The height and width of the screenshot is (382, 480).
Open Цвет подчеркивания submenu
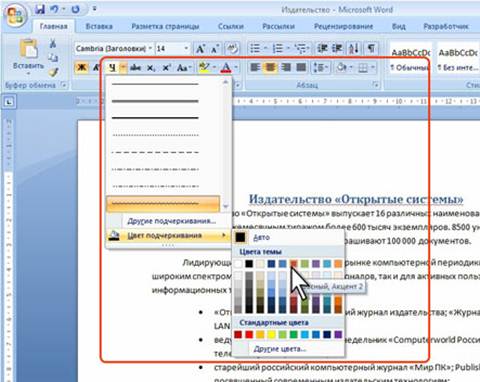click(168, 236)
